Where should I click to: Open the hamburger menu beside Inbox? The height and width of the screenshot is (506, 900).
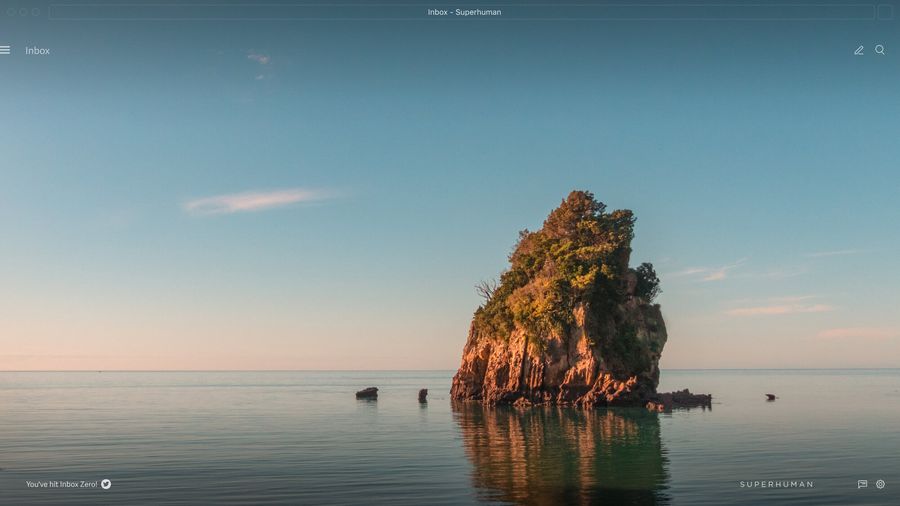coord(5,50)
